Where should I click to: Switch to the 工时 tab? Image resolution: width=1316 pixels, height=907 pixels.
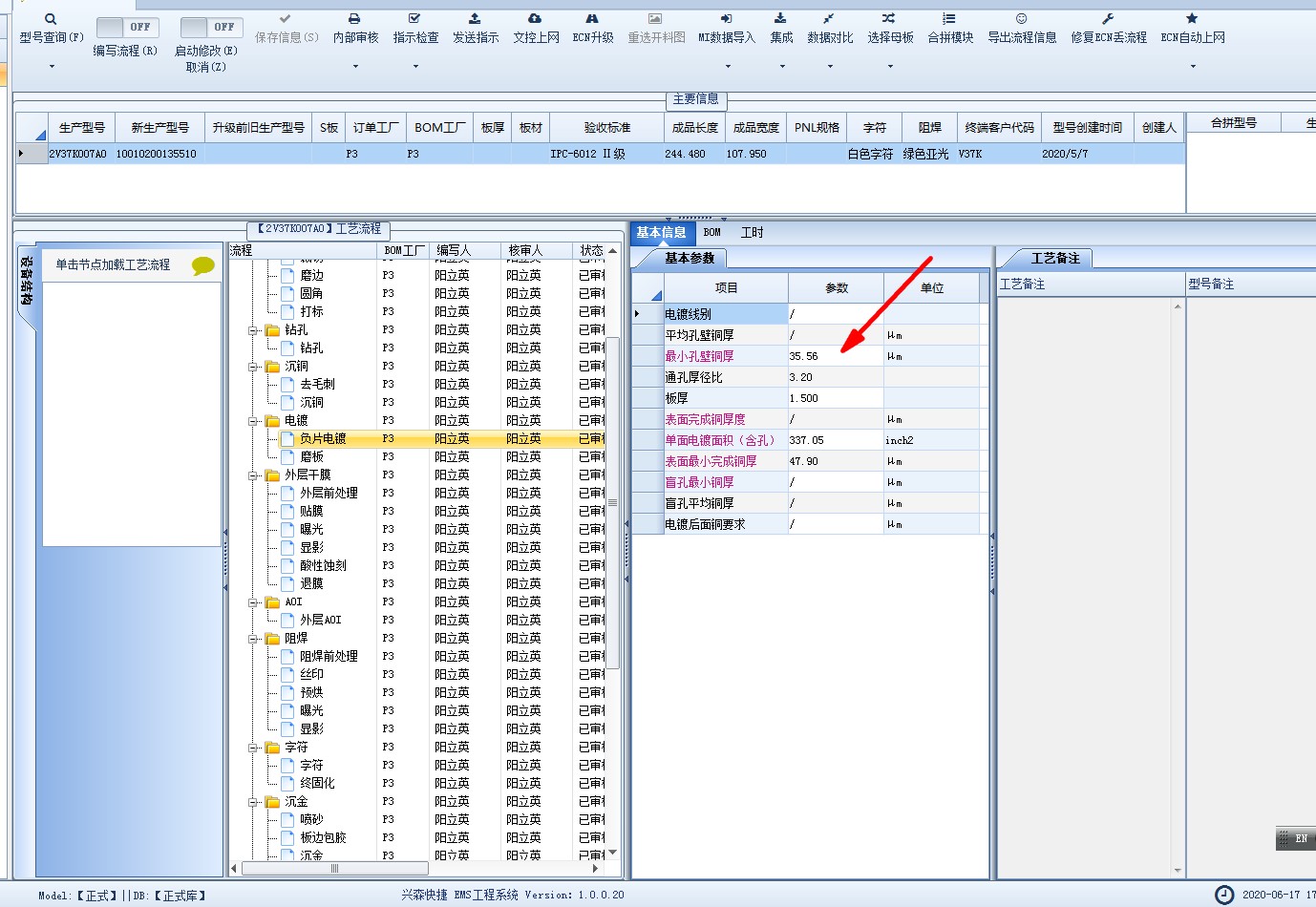753,232
